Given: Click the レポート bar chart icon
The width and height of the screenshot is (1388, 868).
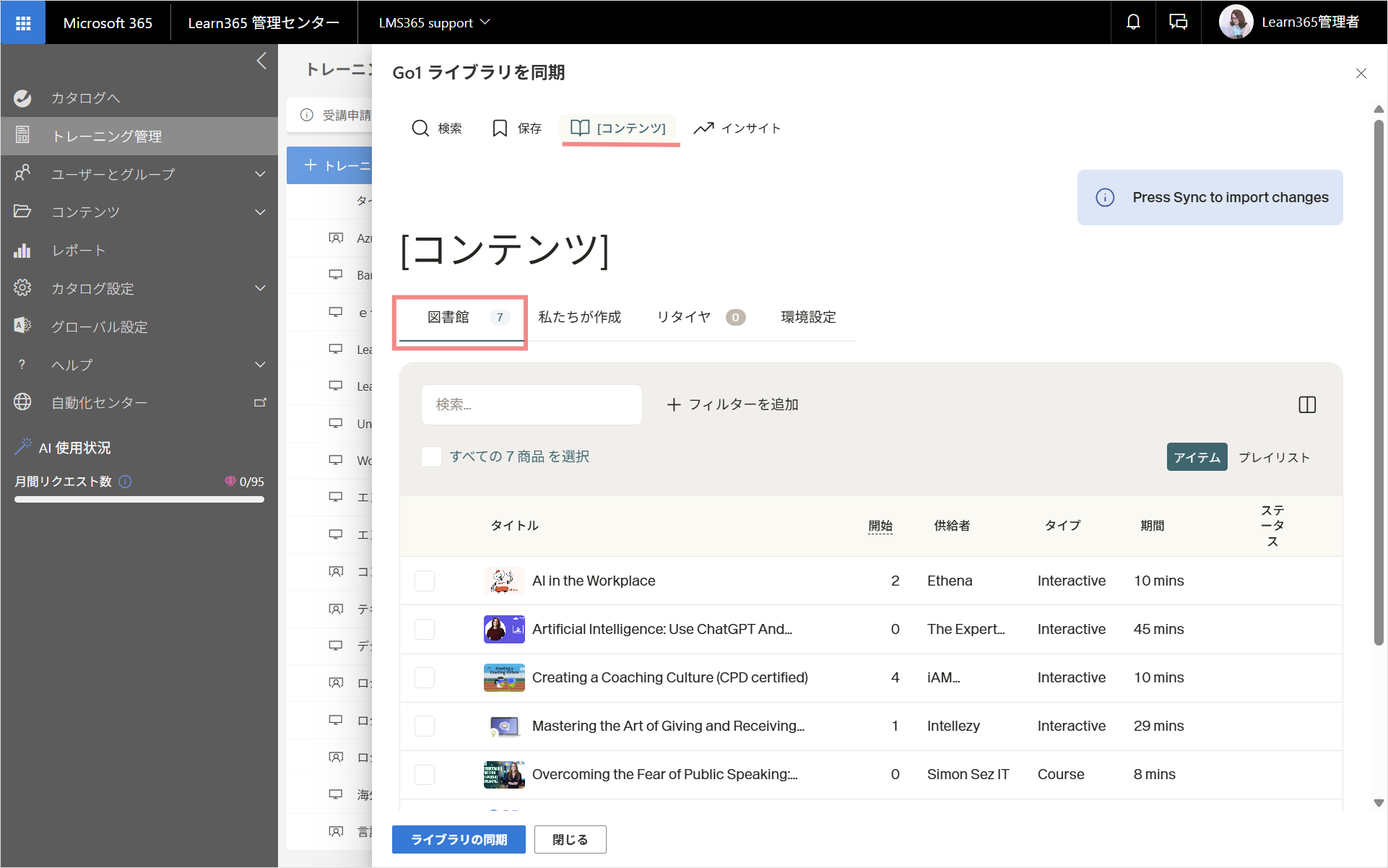Looking at the screenshot, I should [22, 250].
